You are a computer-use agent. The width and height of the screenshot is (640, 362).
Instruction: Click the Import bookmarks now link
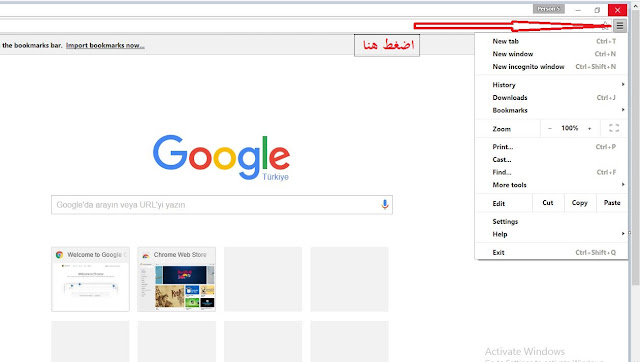[x=105, y=45]
